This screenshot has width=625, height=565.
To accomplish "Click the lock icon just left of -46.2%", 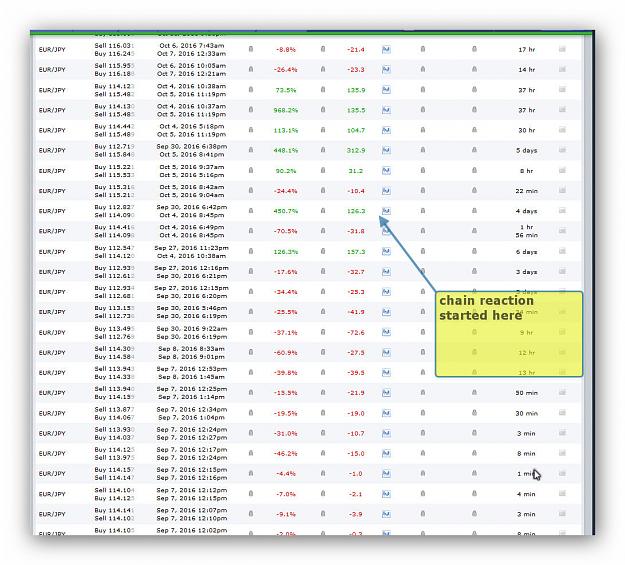I will pyautogui.click(x=251, y=453).
